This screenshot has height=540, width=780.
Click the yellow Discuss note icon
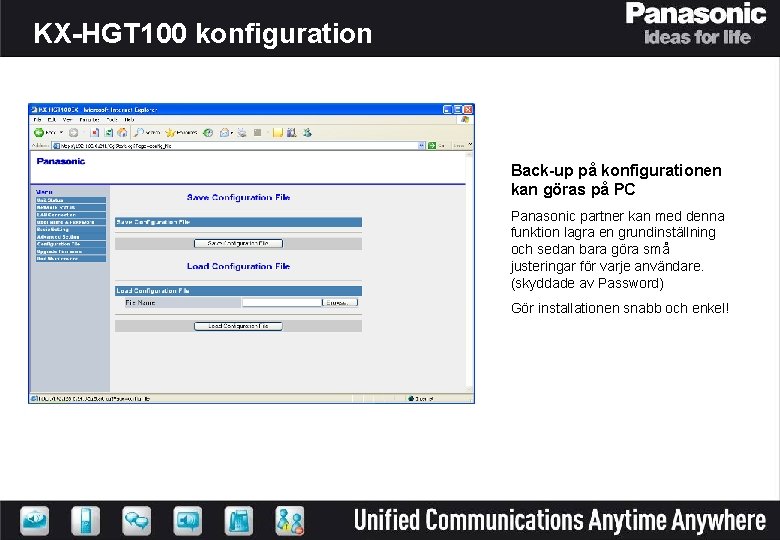278,132
